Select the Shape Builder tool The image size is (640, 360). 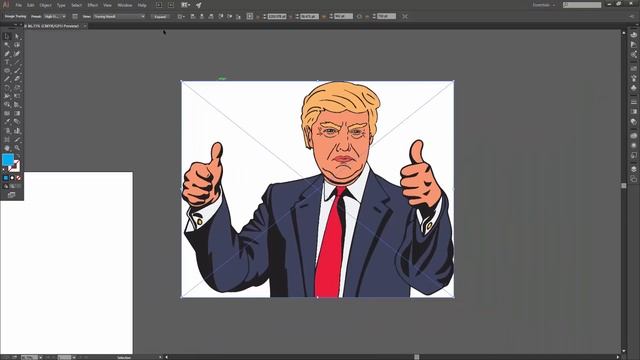tap(7, 105)
